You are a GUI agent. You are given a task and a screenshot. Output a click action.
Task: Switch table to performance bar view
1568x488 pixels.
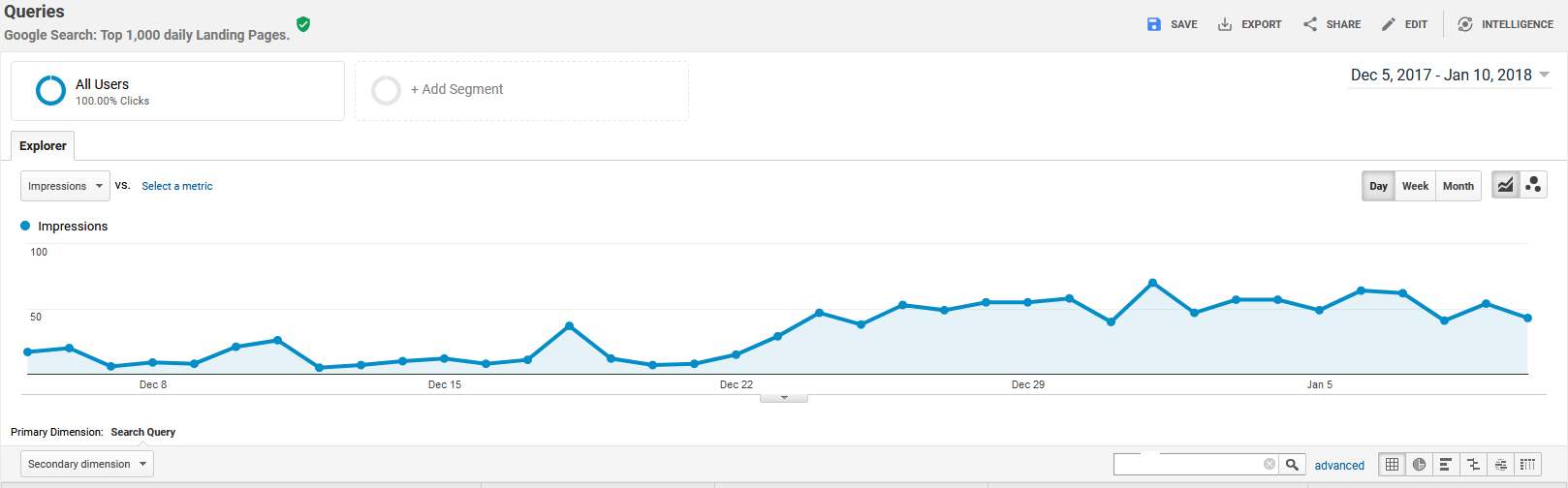pos(1445,465)
